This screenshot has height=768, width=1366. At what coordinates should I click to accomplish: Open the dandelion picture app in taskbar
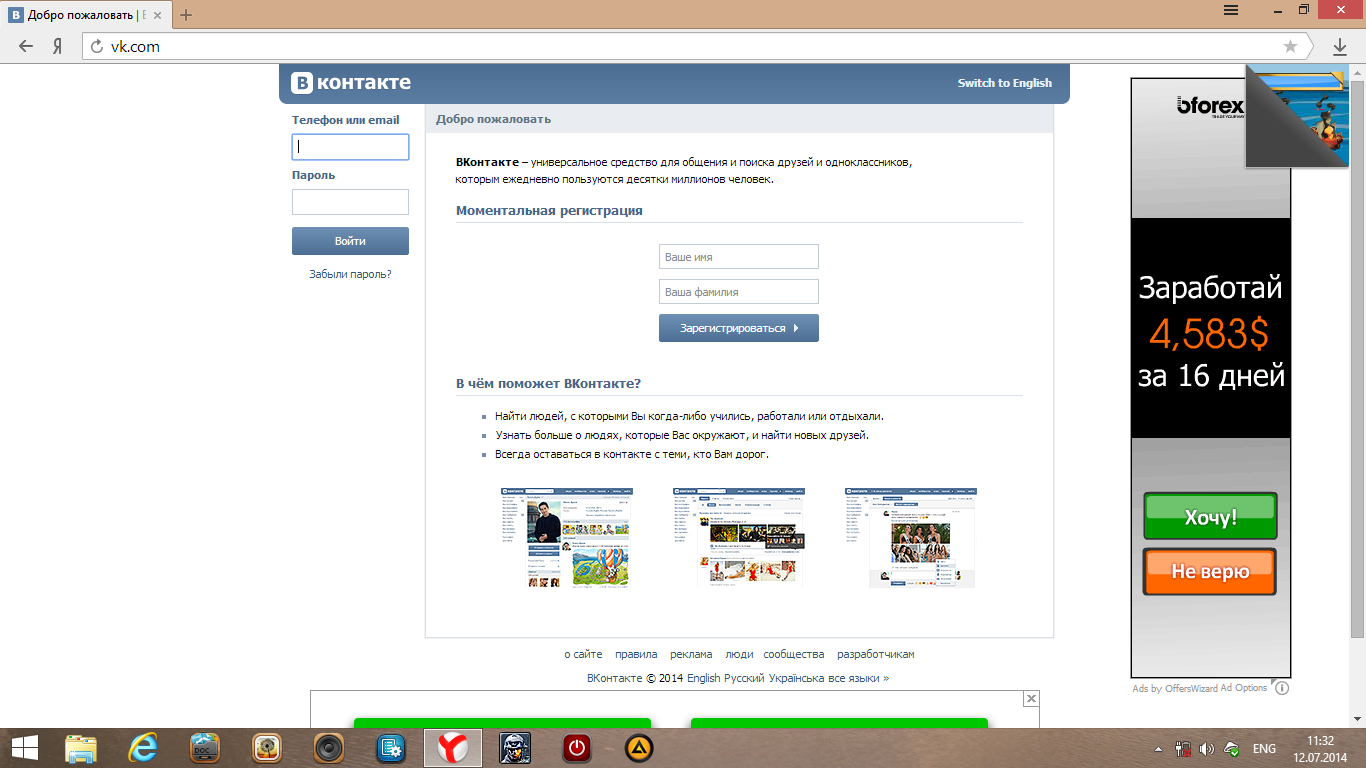(x=267, y=748)
